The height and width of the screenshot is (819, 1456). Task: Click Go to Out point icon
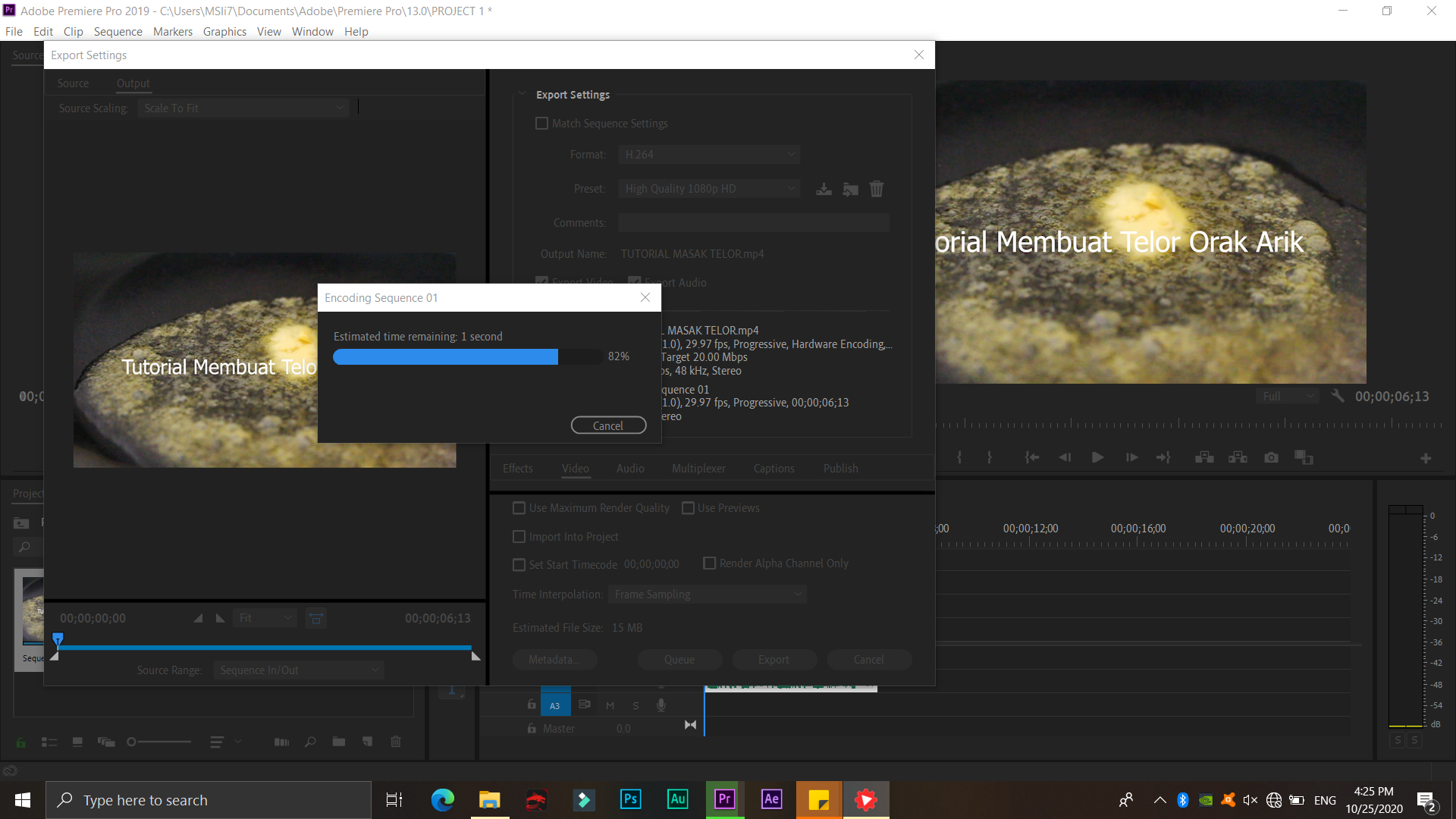[x=1163, y=457]
